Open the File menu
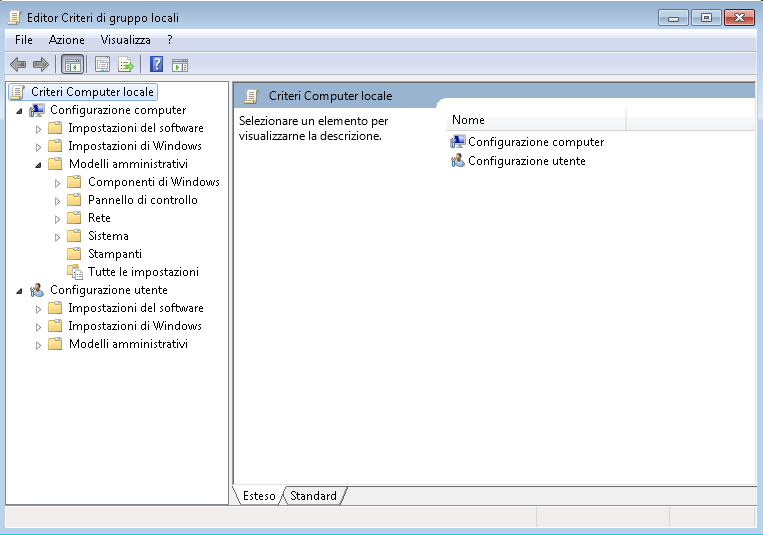The image size is (763, 535). coord(24,40)
